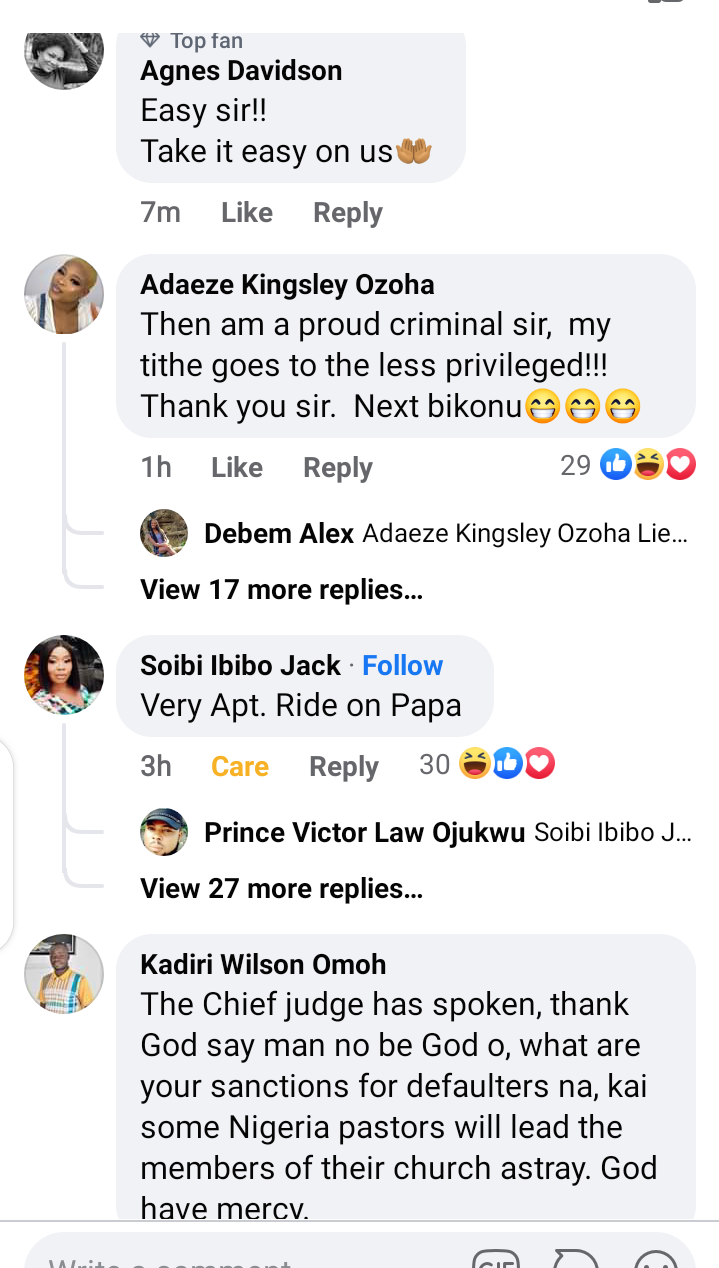The height and width of the screenshot is (1268, 719).
Task: Follow Soibi Ibibo Jack
Action: point(402,664)
